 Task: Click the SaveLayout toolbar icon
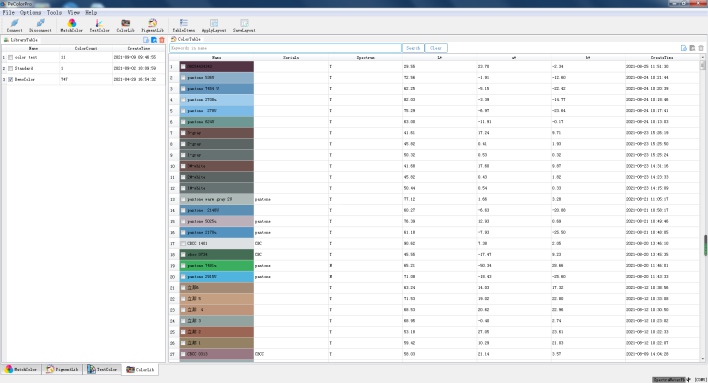[x=244, y=25]
